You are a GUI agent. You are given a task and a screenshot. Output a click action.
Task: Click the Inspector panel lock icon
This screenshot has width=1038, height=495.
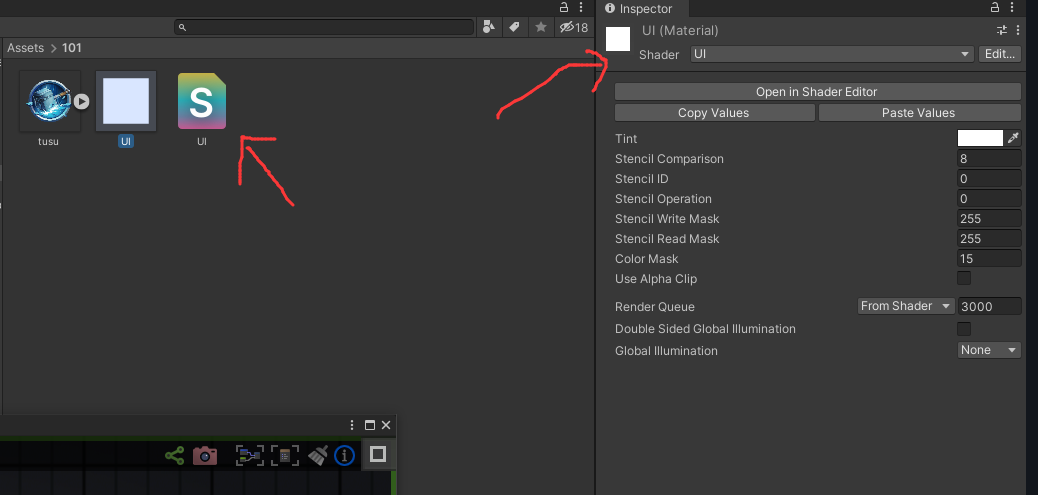pyautogui.click(x=995, y=7)
